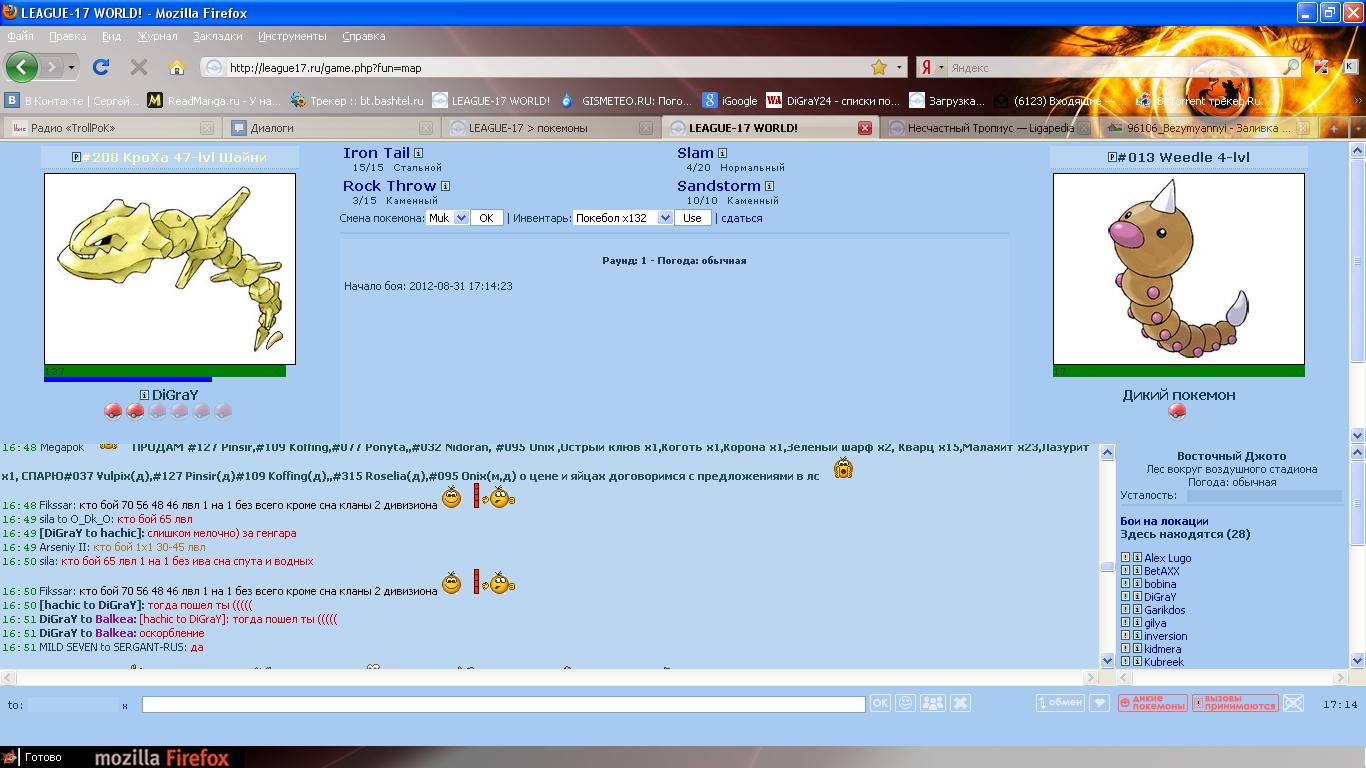Open new tab with plus button
The image size is (1366, 768).
pos(1334,128)
